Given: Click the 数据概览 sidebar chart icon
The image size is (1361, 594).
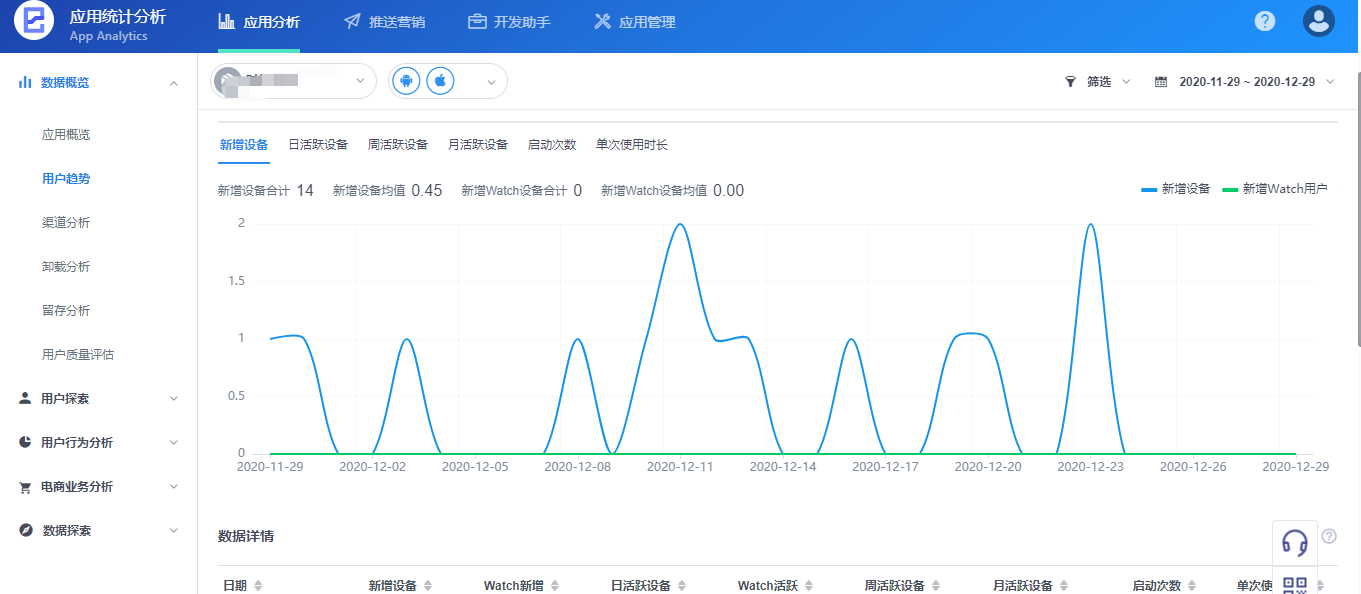Looking at the screenshot, I should click(x=26, y=82).
